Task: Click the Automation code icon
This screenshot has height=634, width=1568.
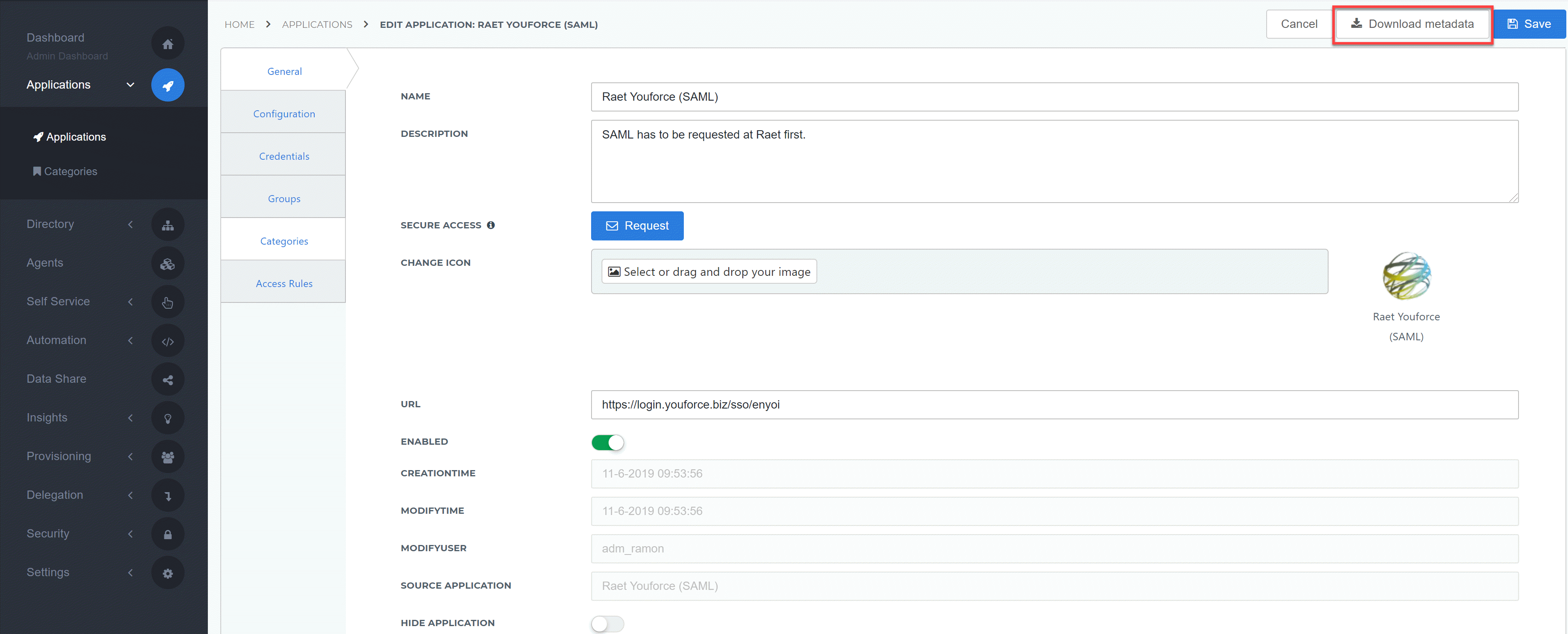Action: 168,341
